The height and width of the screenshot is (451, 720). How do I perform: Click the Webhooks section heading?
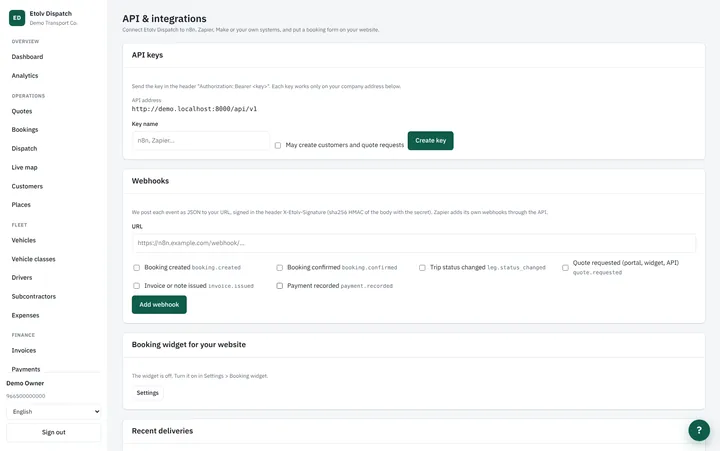(150, 181)
